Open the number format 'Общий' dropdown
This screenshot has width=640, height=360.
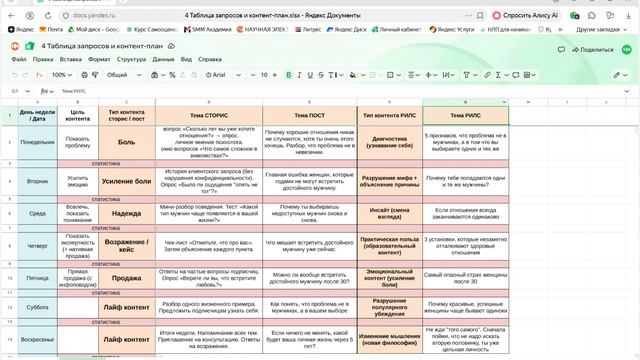[124, 75]
